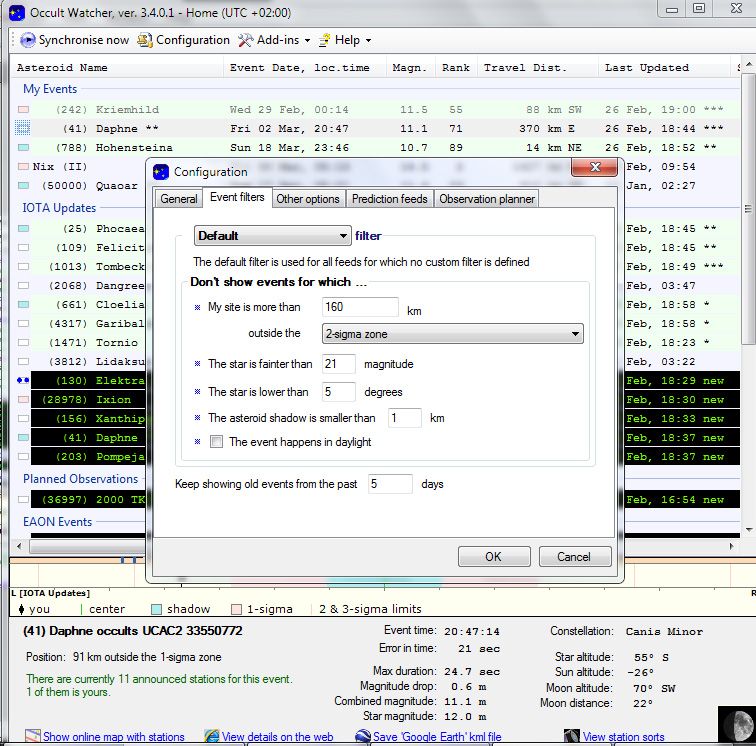The width and height of the screenshot is (756, 746).
Task: Click the Occult Watcher title bar icon
Action: point(17,13)
